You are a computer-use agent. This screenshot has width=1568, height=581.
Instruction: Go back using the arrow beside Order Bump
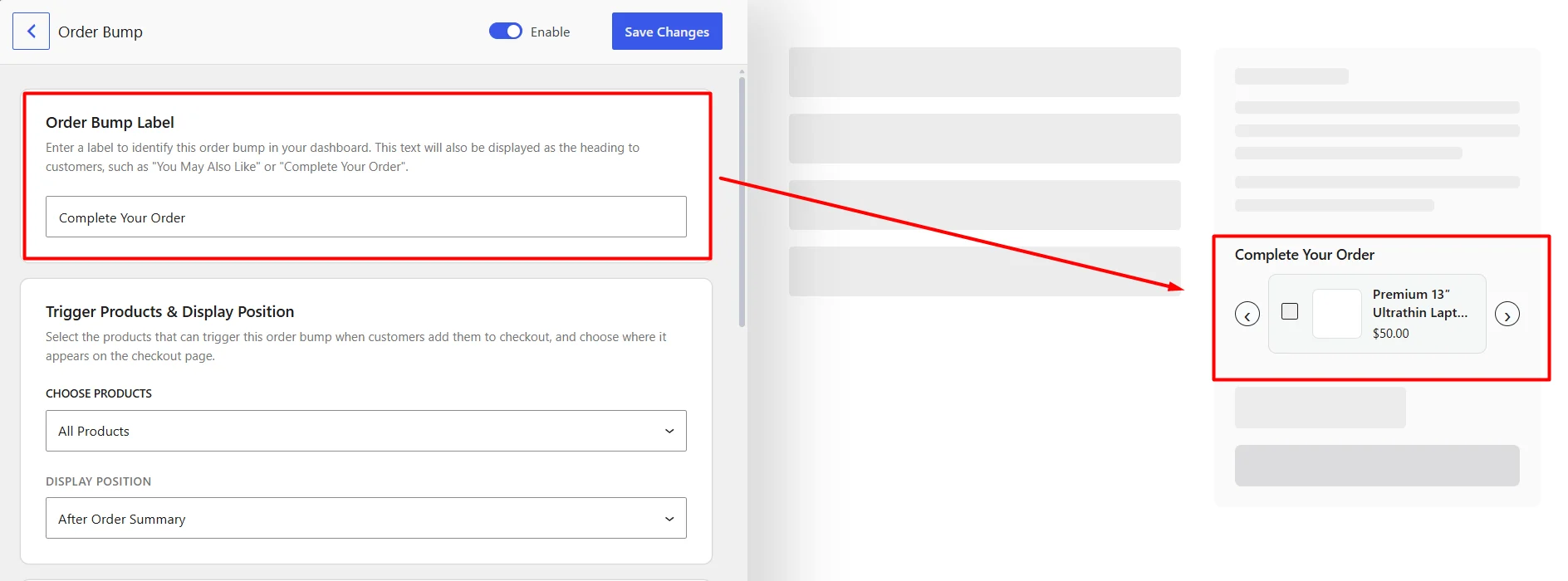tap(31, 32)
